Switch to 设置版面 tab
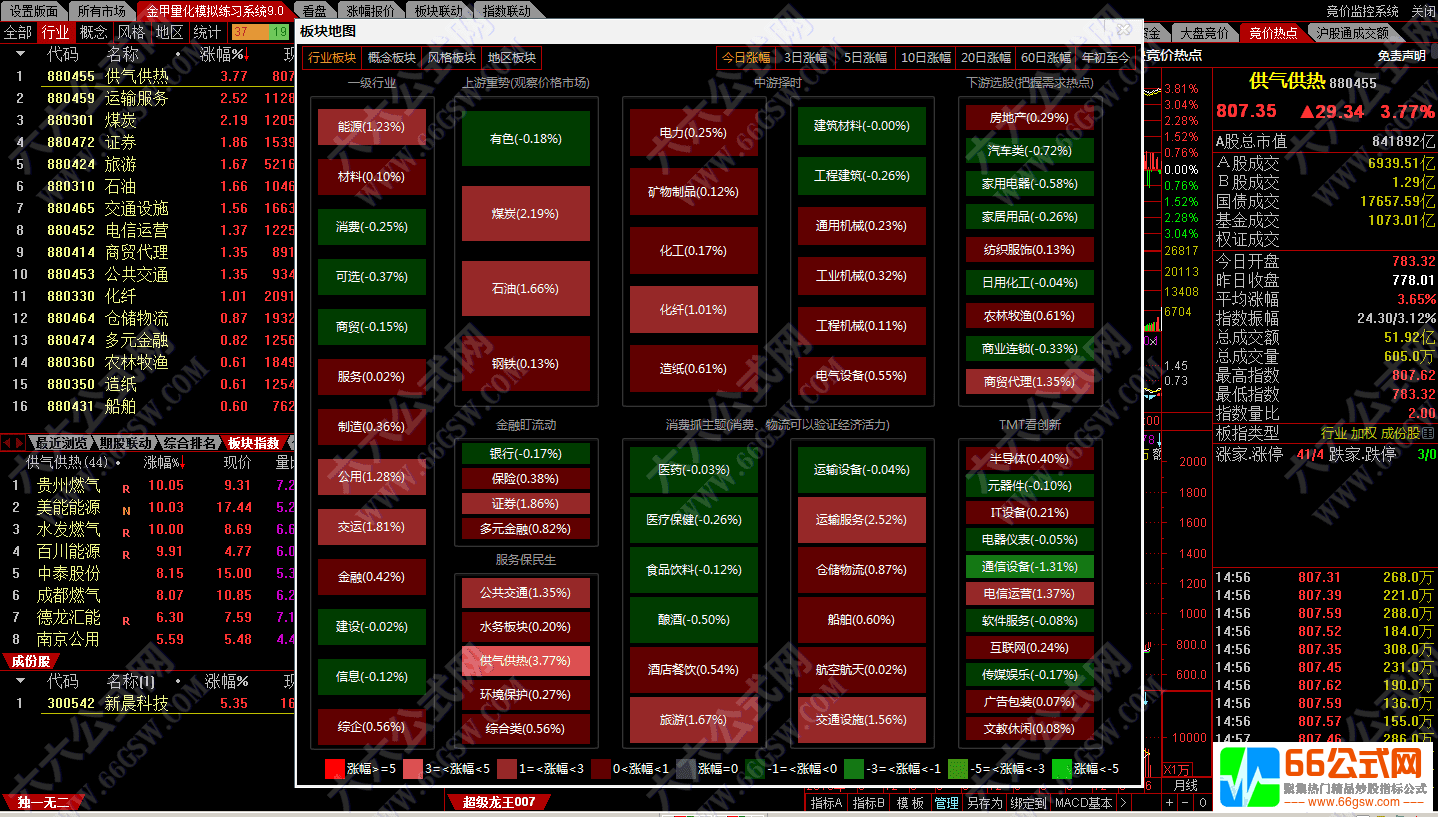Image resolution: width=1438 pixels, height=817 pixels. click(x=34, y=11)
